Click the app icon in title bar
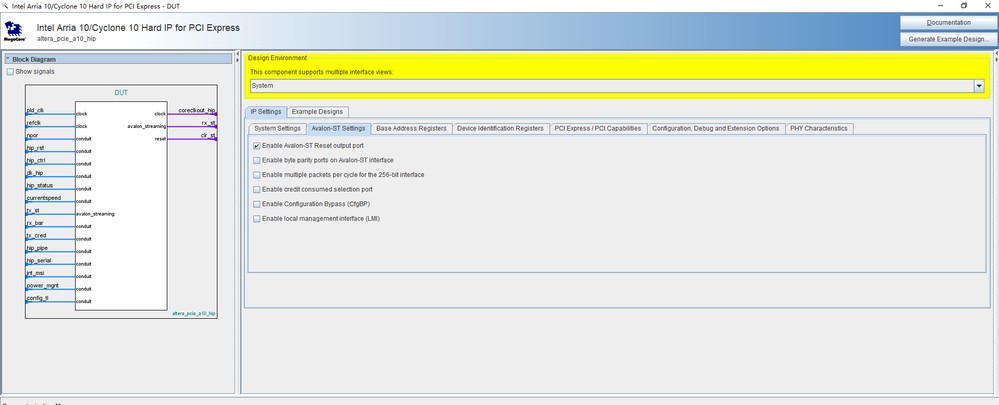Screen dimensions: 999x405 [x=5, y=6]
